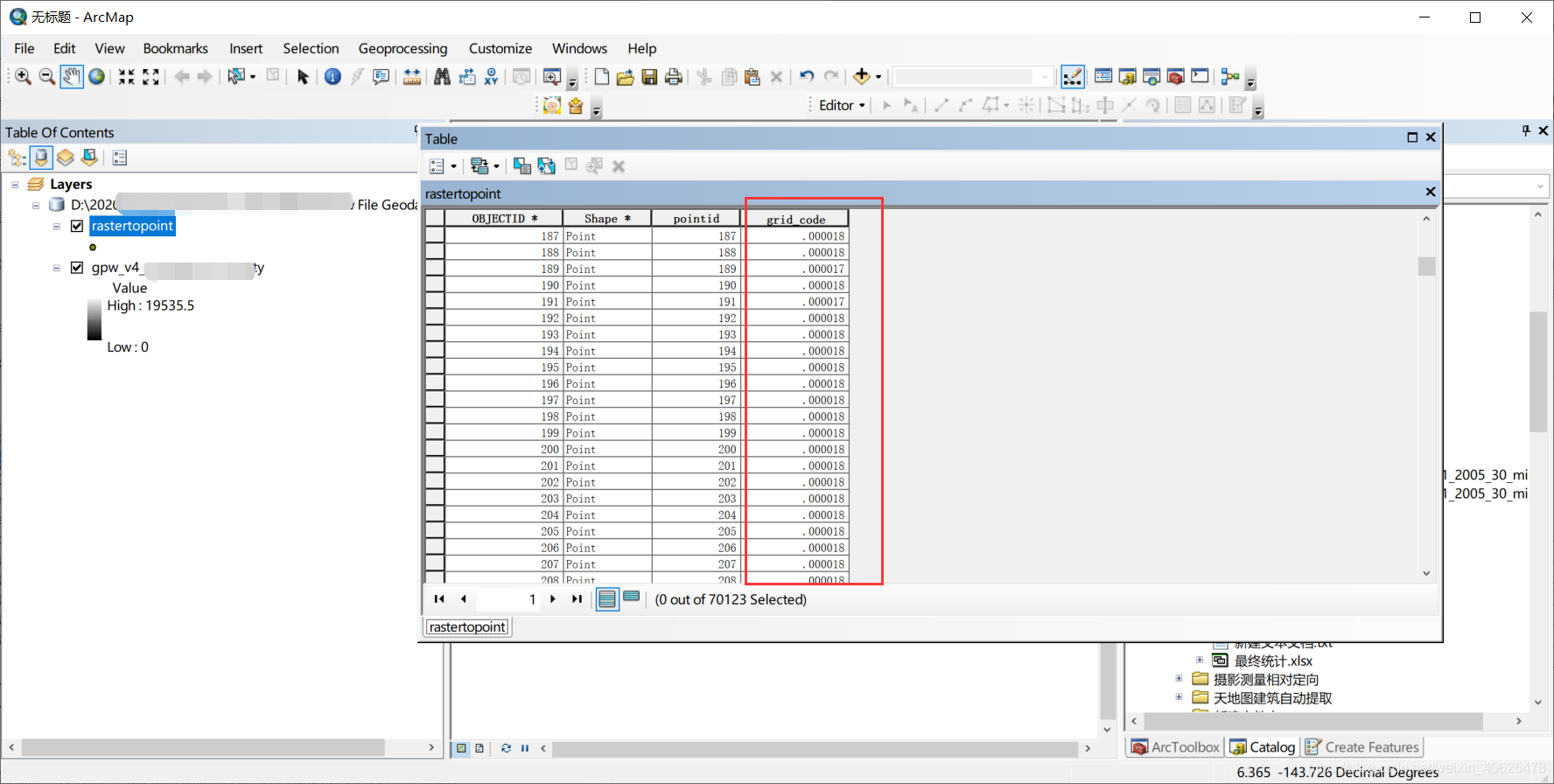Paste from clipboard icon

tap(752, 77)
